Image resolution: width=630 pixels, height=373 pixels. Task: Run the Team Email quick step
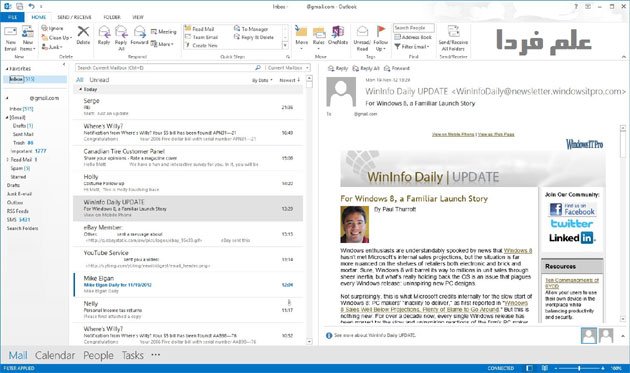[201, 37]
